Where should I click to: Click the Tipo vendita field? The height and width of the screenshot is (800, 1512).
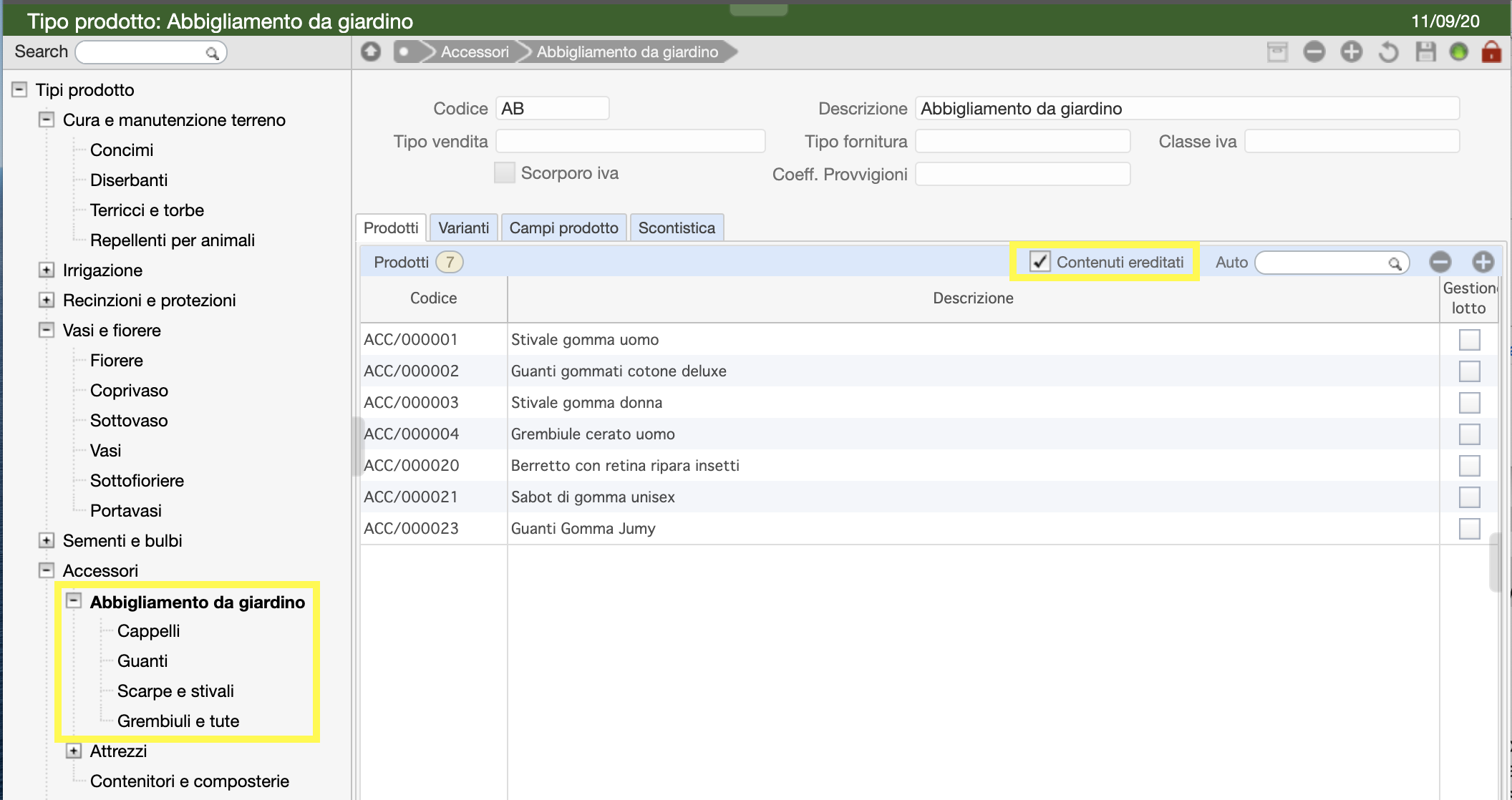630,141
